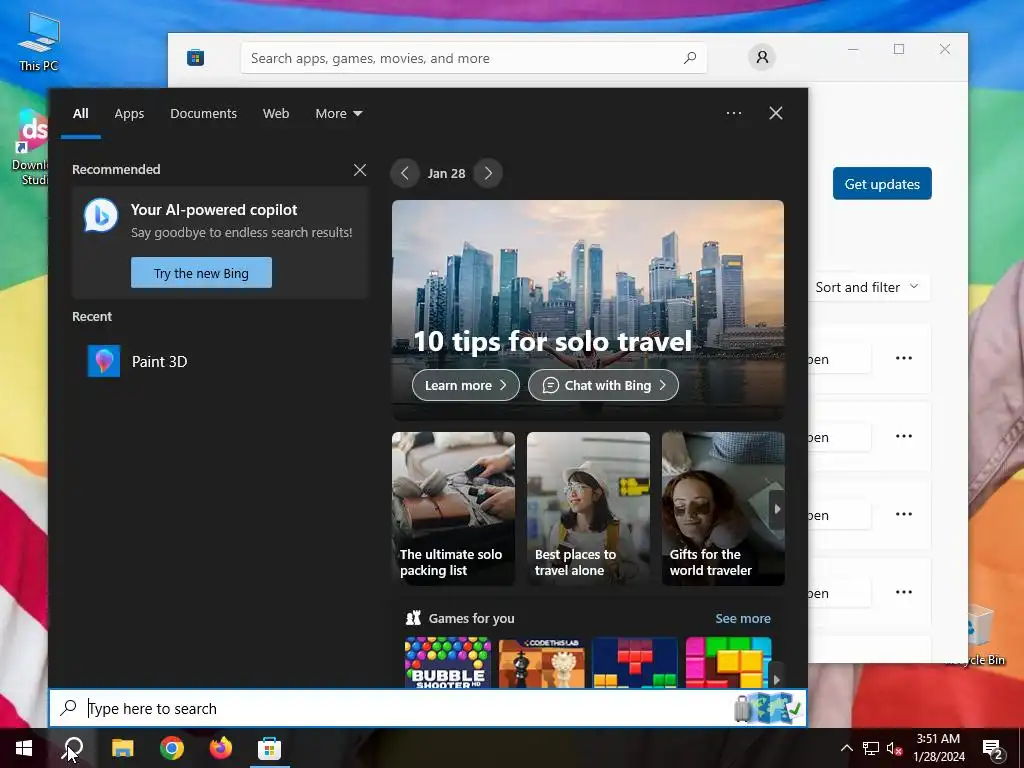
Task: Open the Windows Start menu
Action: 24,748
